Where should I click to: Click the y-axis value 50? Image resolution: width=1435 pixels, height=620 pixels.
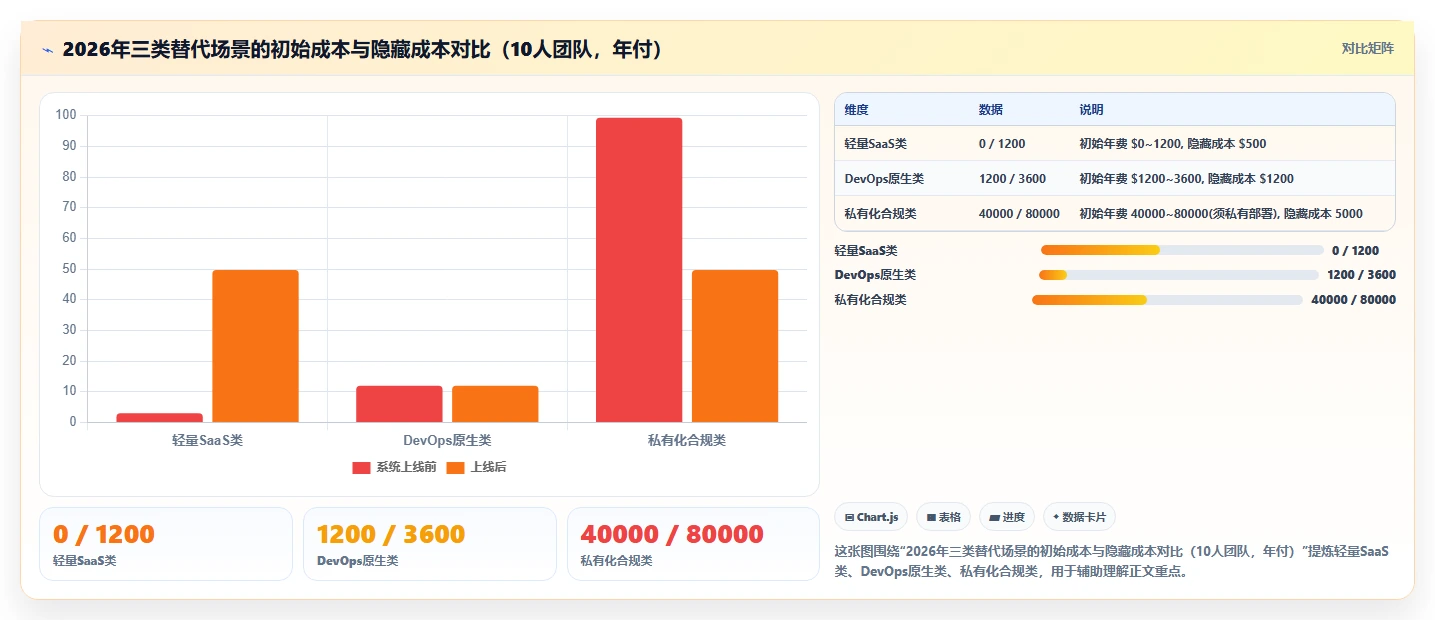point(69,269)
